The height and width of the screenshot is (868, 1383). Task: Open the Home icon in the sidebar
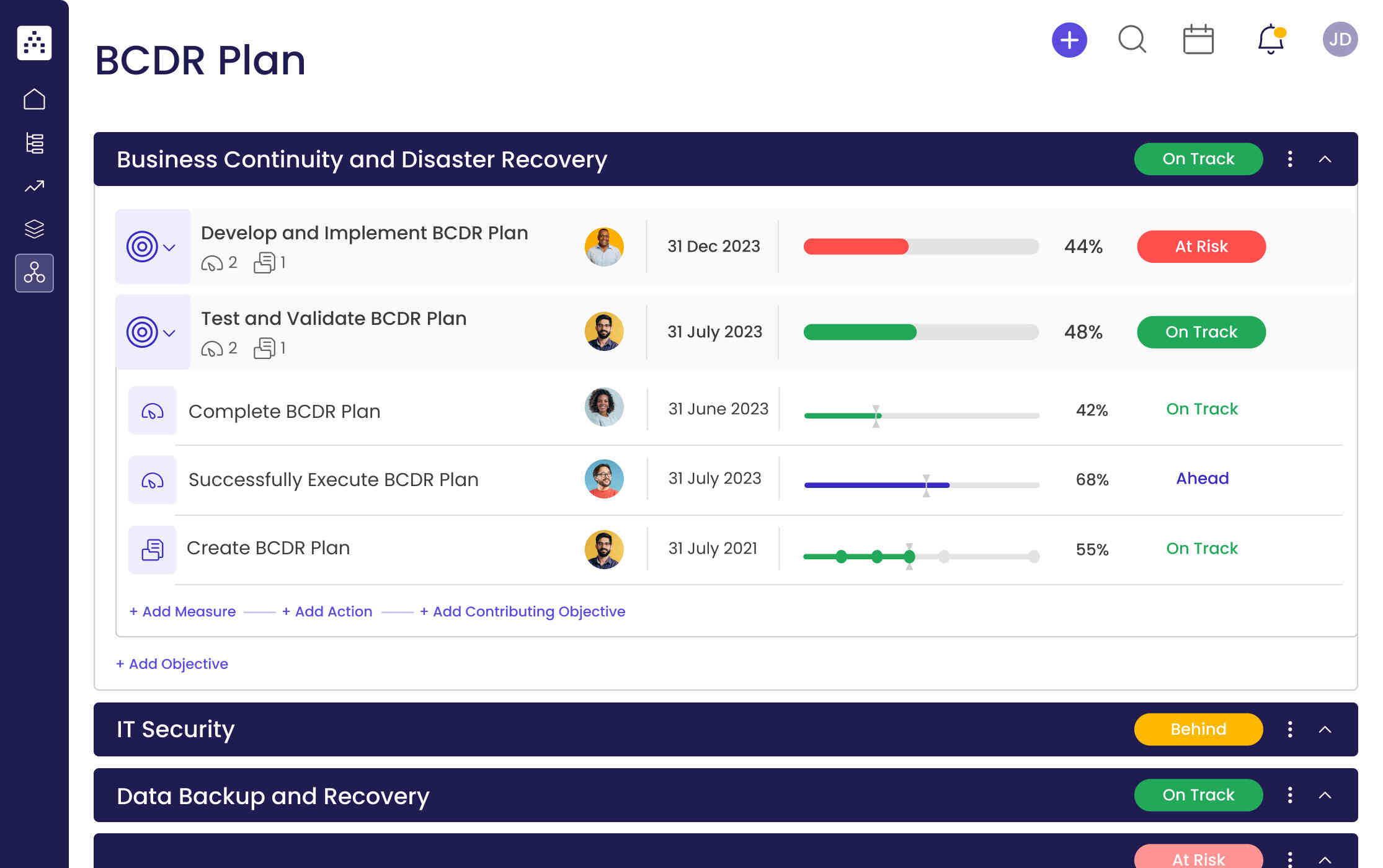[34, 99]
